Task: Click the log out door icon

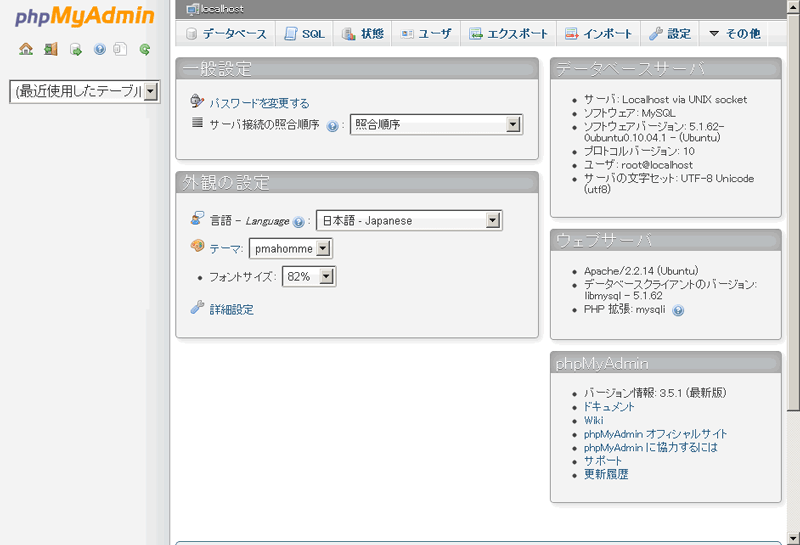Action: [x=51, y=49]
